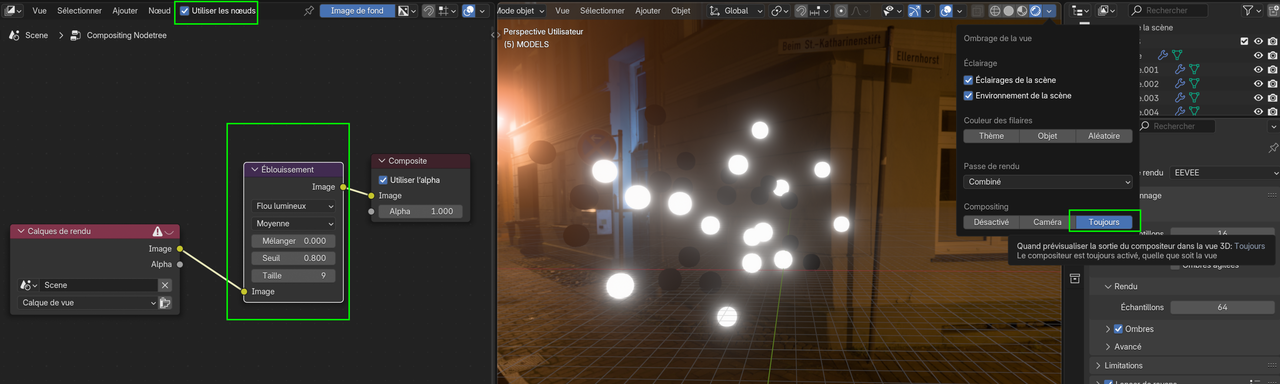This screenshot has height=384, width=1280.
Task: Toggle Environnement de la scène checkbox
Action: point(968,96)
